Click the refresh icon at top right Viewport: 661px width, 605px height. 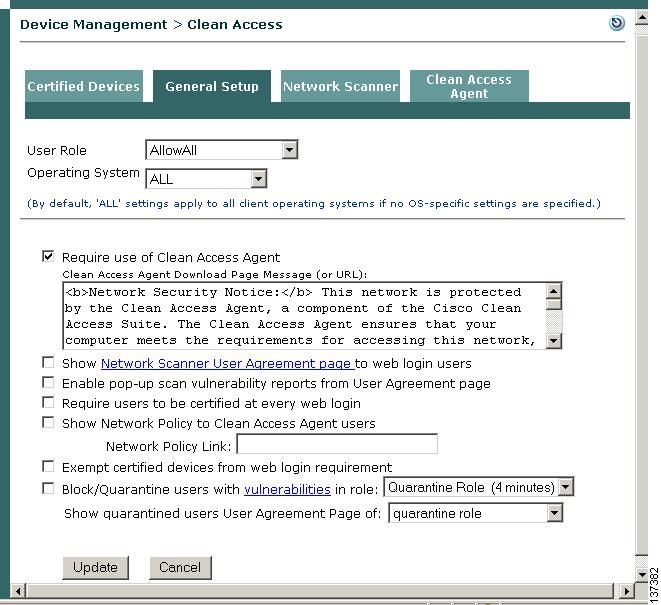617,23
